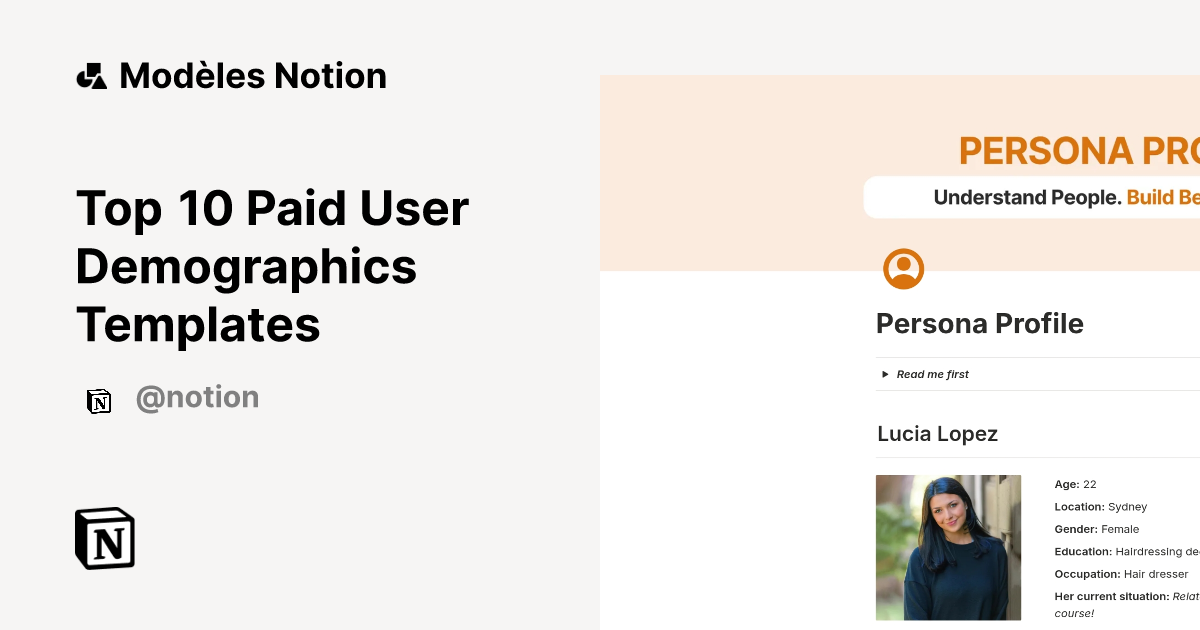Click the Persona Profile heading
This screenshot has height=630, width=1200.
pyautogui.click(x=979, y=323)
